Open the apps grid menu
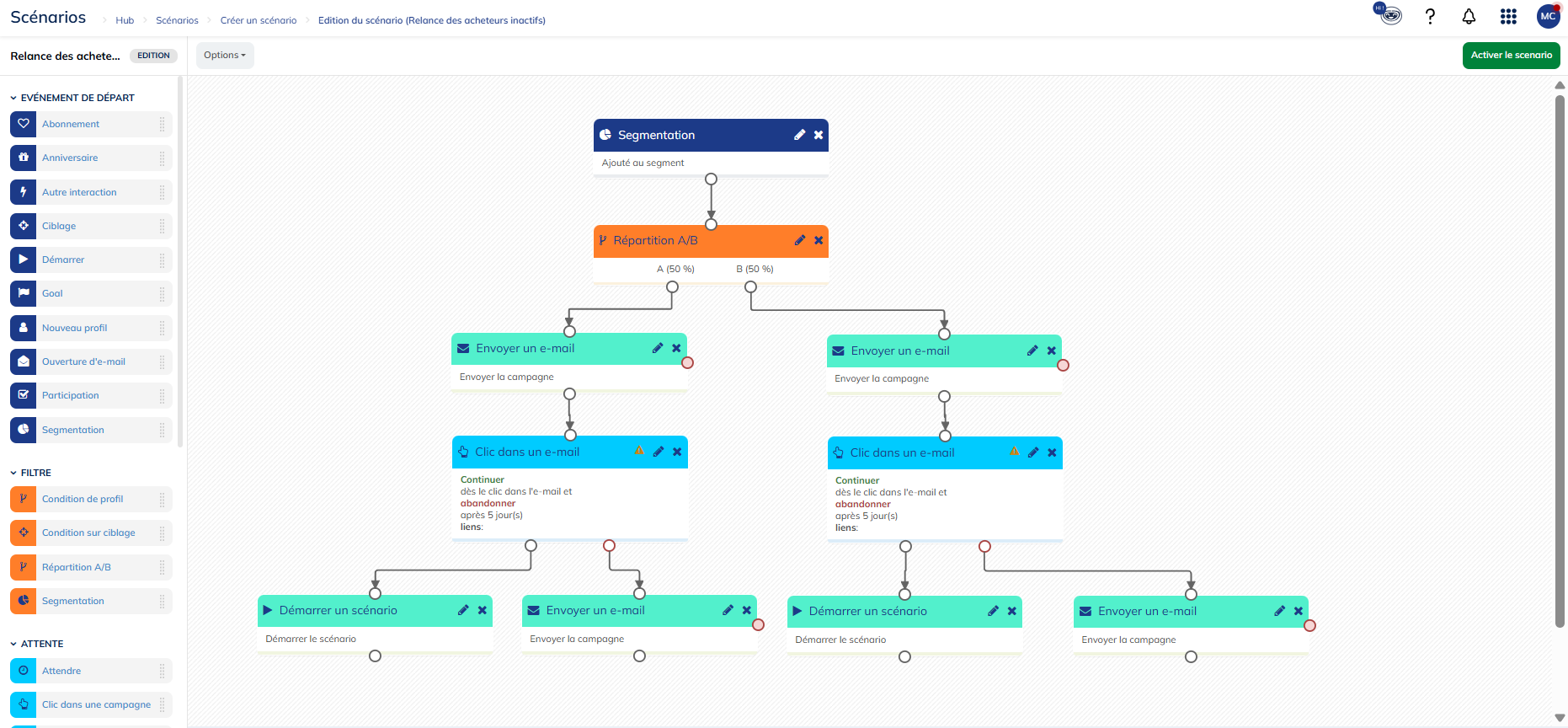This screenshot has height=728, width=1568. point(1508,17)
